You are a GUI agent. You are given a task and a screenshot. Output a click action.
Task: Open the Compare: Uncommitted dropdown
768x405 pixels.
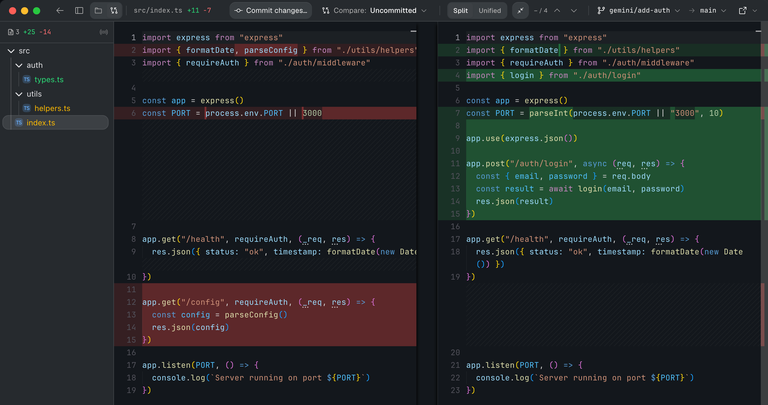pos(374,10)
